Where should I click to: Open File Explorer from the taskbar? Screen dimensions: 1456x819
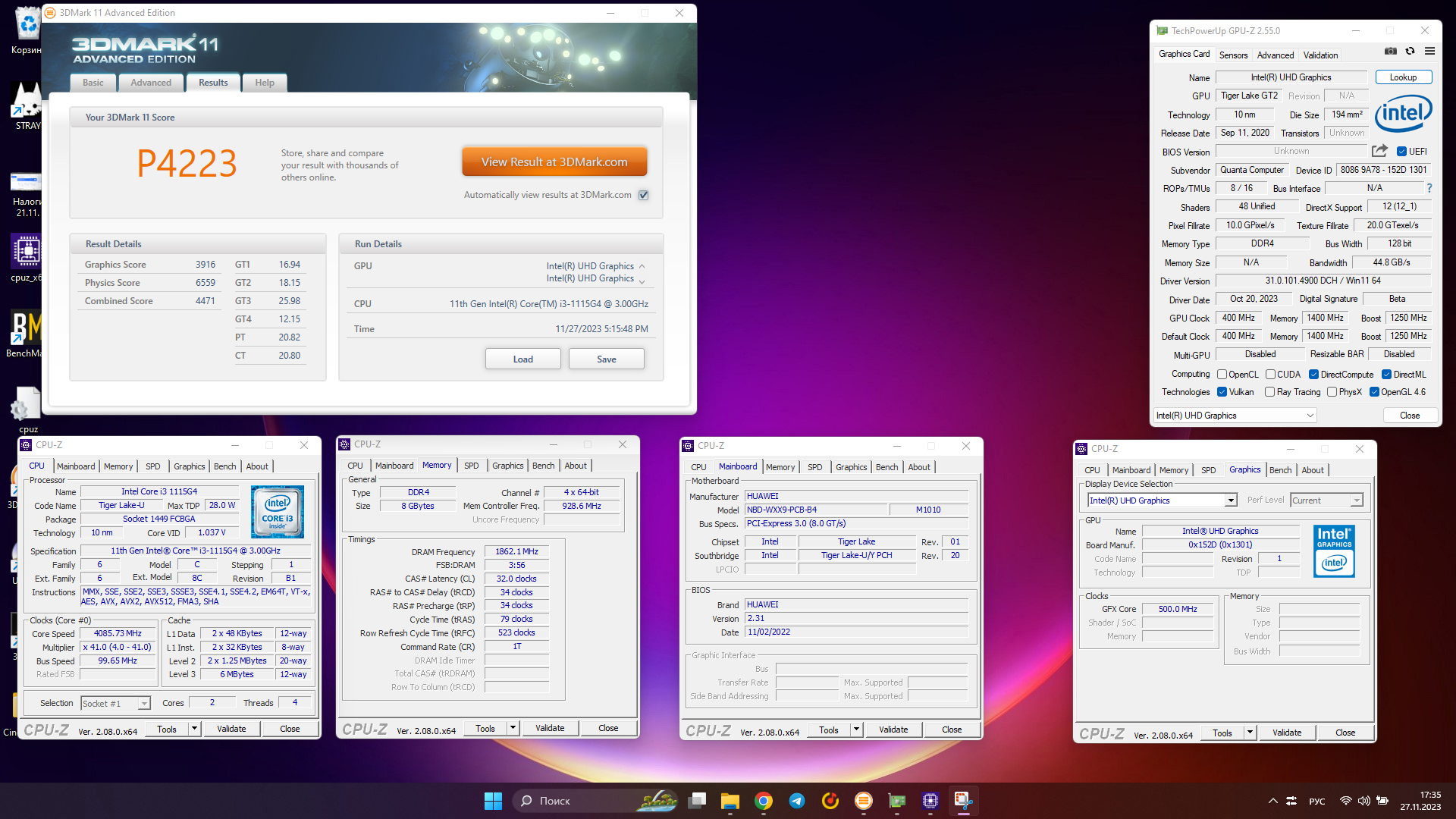(730, 801)
